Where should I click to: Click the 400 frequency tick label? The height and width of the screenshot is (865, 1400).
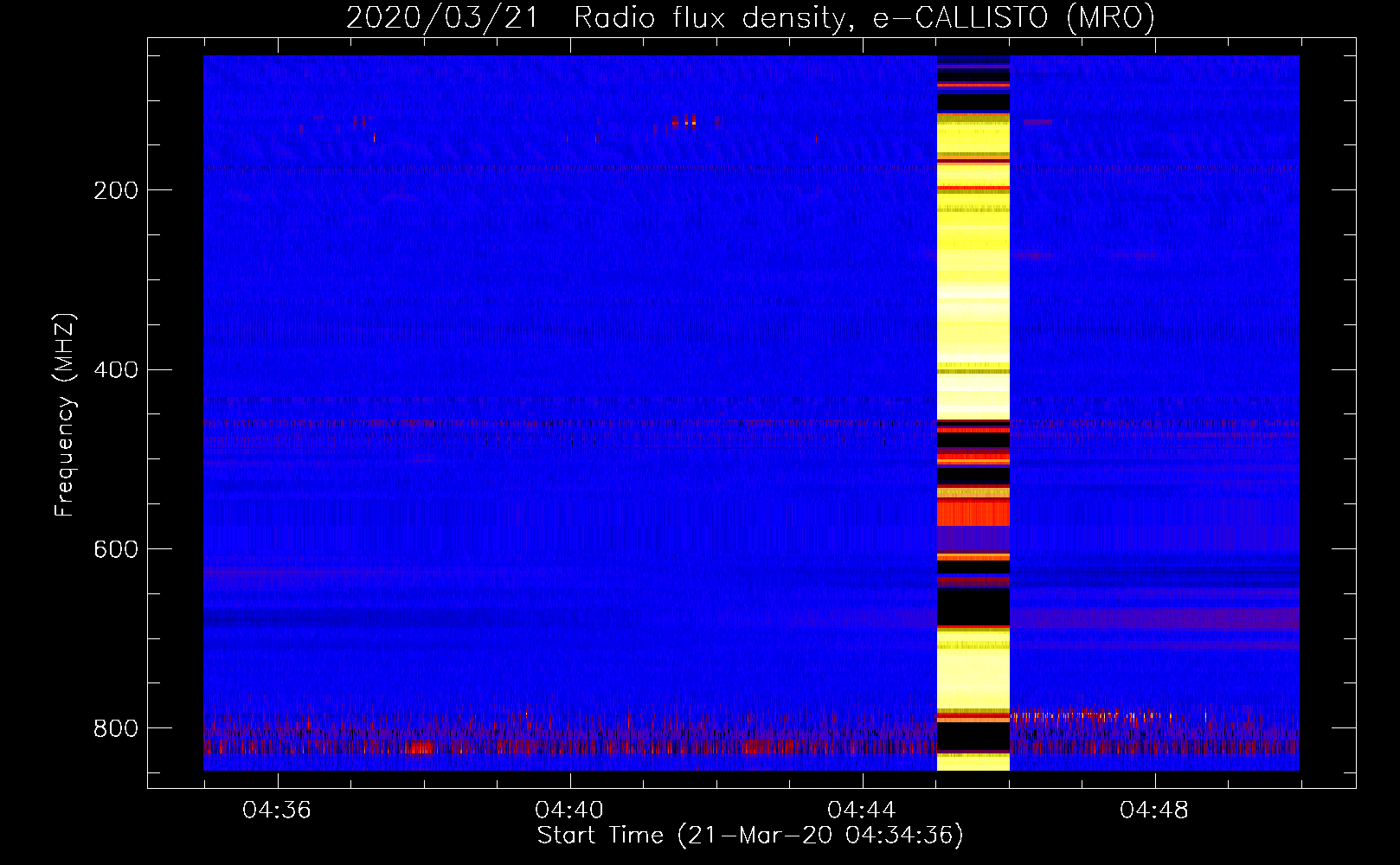[116, 370]
